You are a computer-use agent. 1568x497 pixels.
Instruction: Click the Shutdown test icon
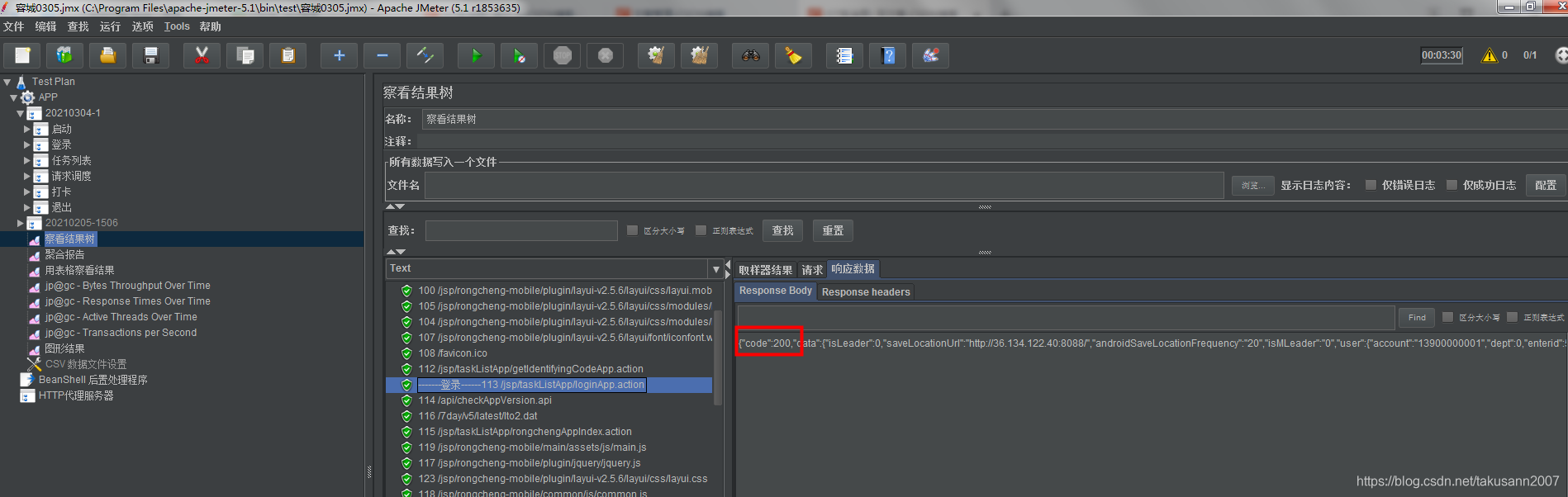tap(605, 55)
